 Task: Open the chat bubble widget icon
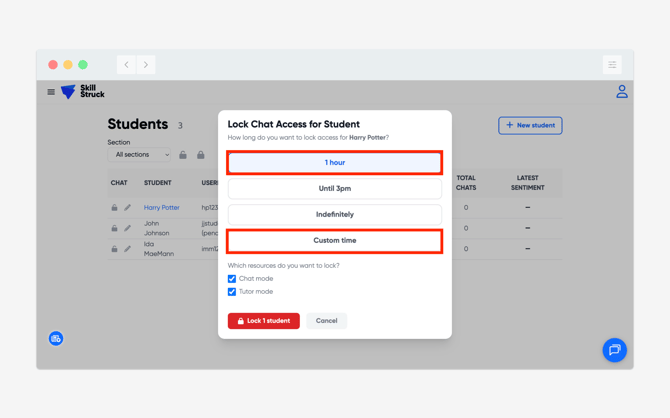tap(614, 350)
